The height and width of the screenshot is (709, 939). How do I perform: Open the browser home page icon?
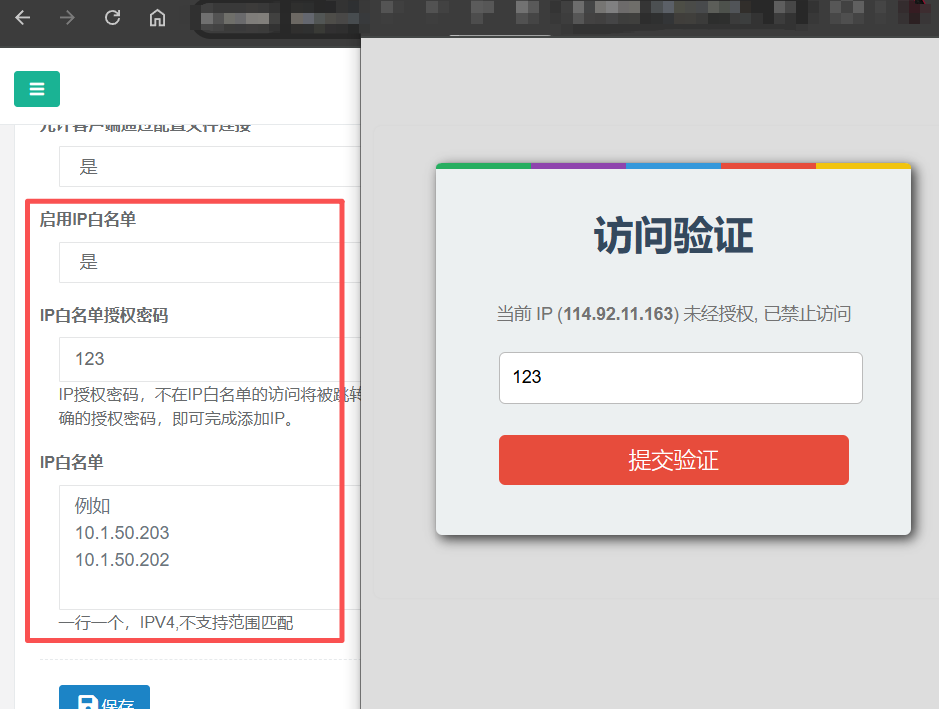pos(157,18)
